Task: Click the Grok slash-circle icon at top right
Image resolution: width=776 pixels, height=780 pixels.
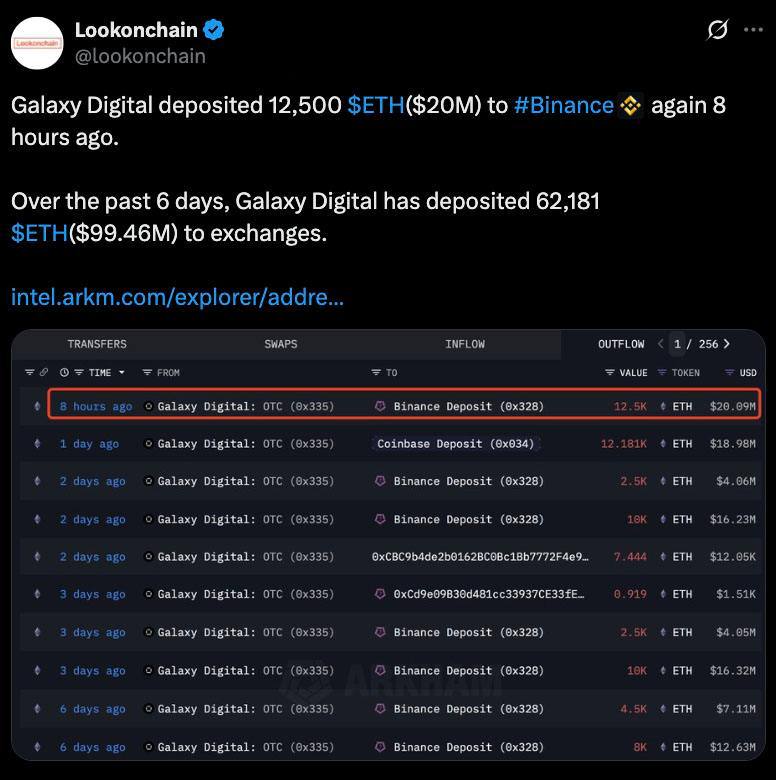Action: click(x=717, y=30)
